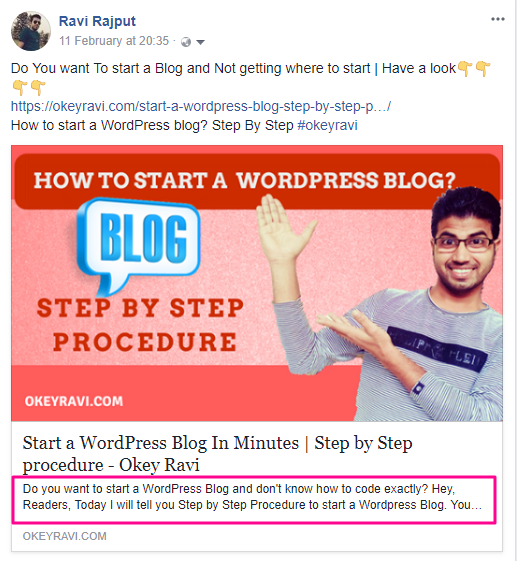Click the 'How to start a WordPress blog?' banner
517x561 pixels.
[244, 180]
